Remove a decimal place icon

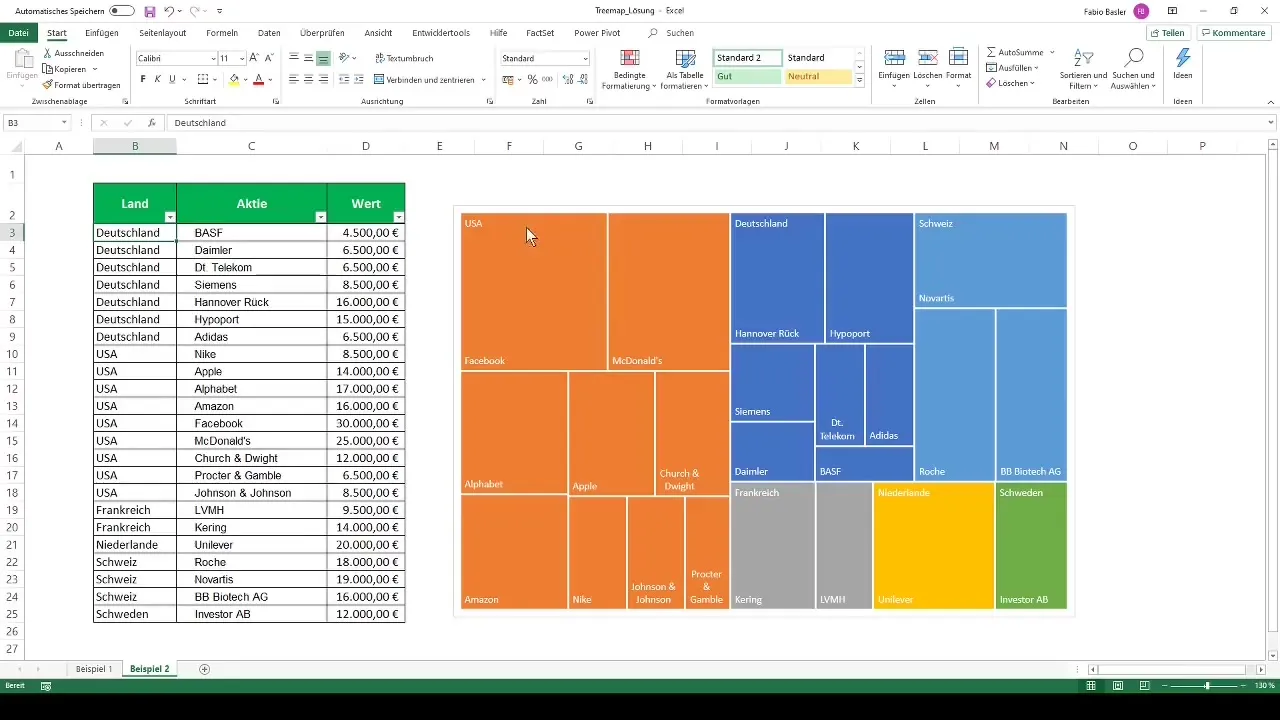(x=582, y=79)
